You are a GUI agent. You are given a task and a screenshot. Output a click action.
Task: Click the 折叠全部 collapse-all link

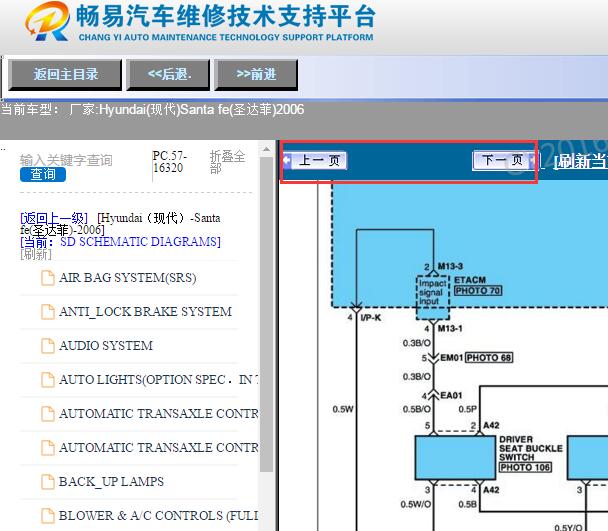227,162
